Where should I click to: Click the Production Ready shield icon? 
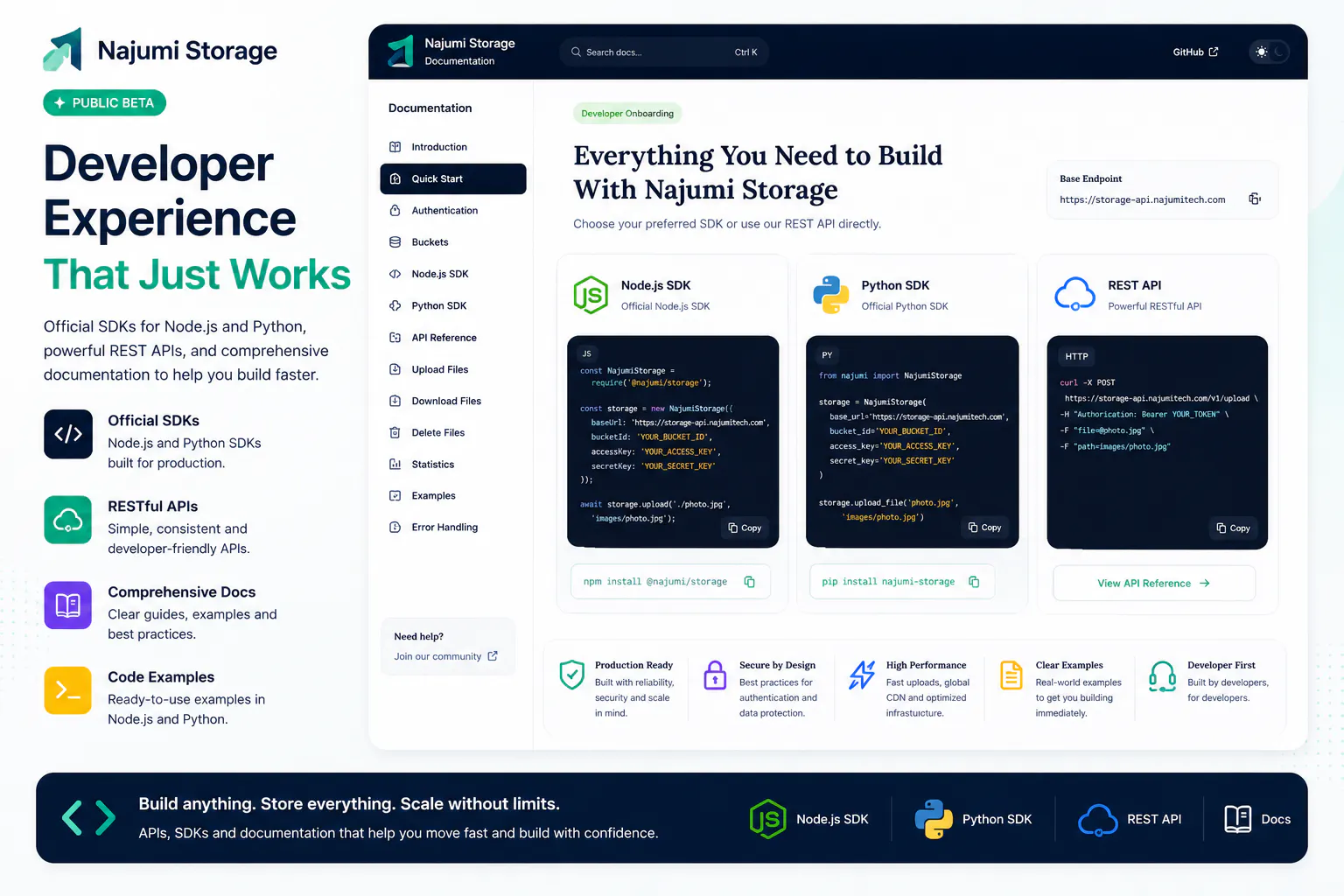click(572, 675)
